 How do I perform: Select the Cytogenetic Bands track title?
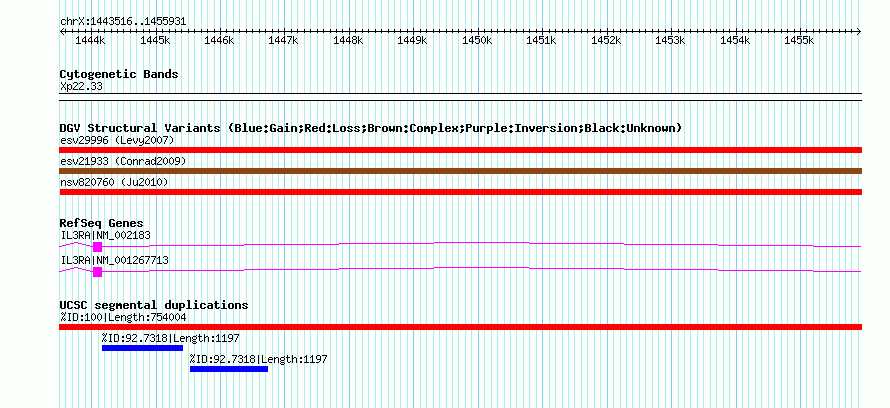[119, 74]
